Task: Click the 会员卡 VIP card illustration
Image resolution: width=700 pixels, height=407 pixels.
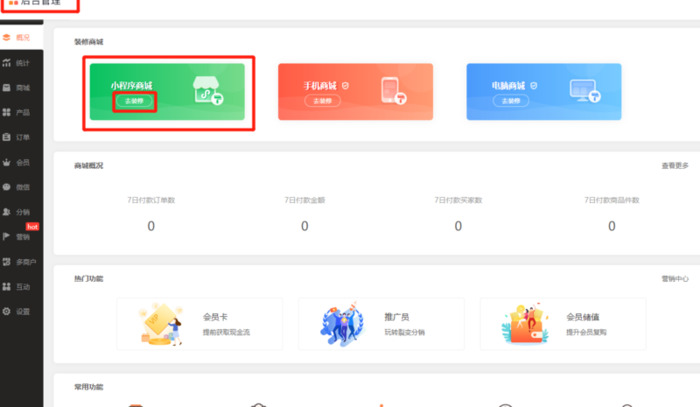Action: (161, 324)
